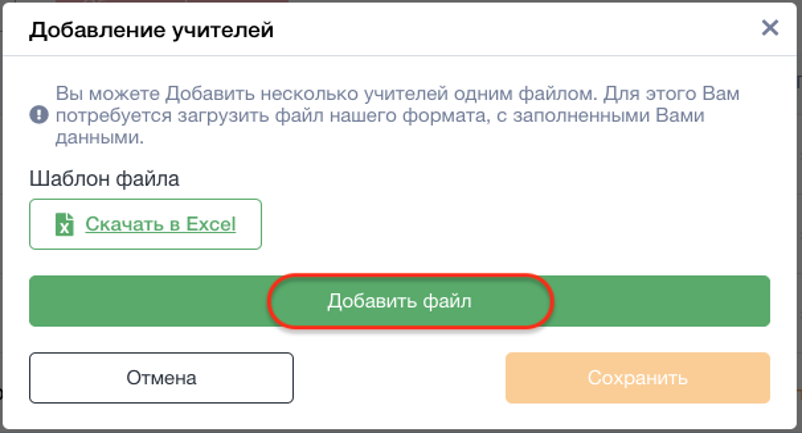Click blank dialog area between Отмена and Сохранить

[399, 378]
